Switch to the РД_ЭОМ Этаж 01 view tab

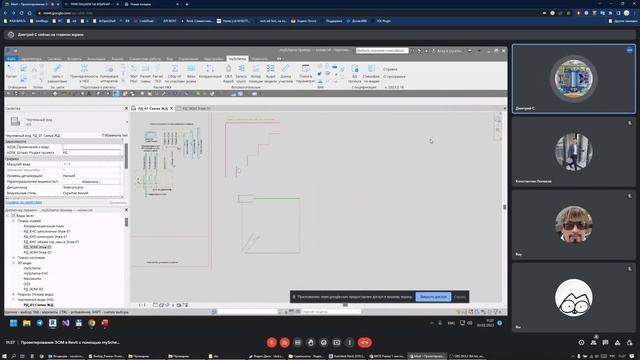click(196, 109)
